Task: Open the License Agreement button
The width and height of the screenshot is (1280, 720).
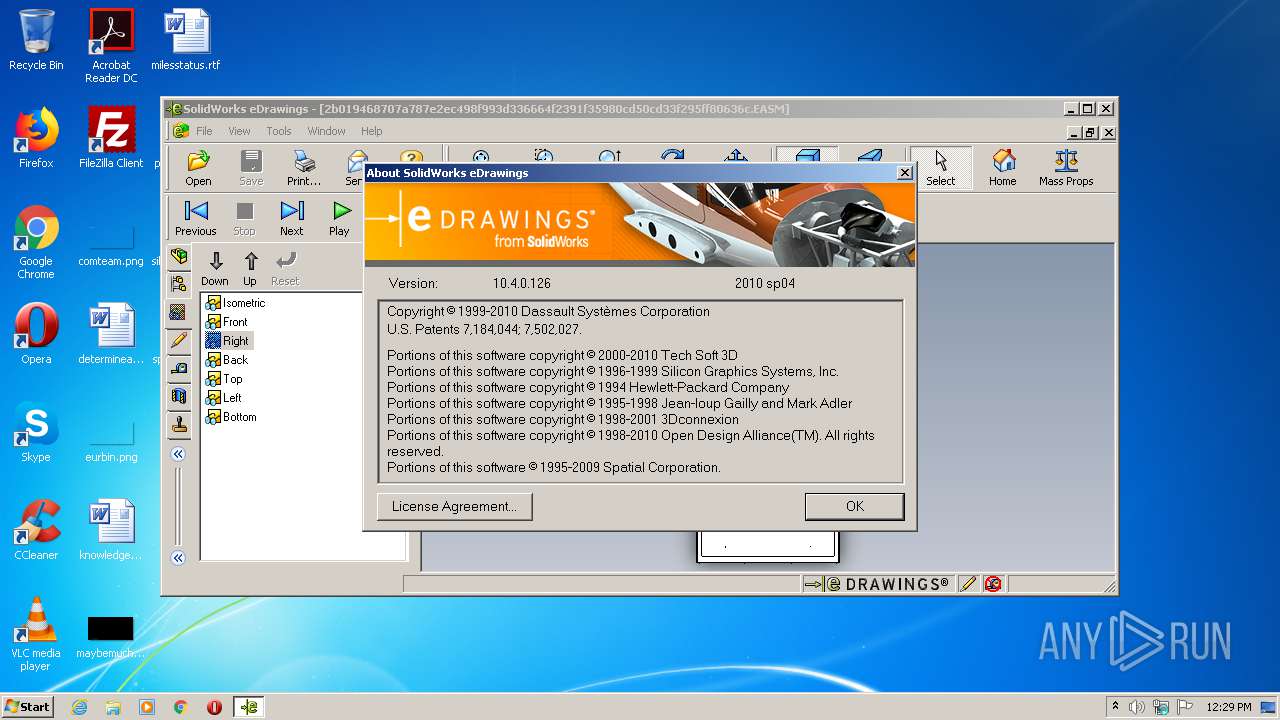Action: [455, 506]
